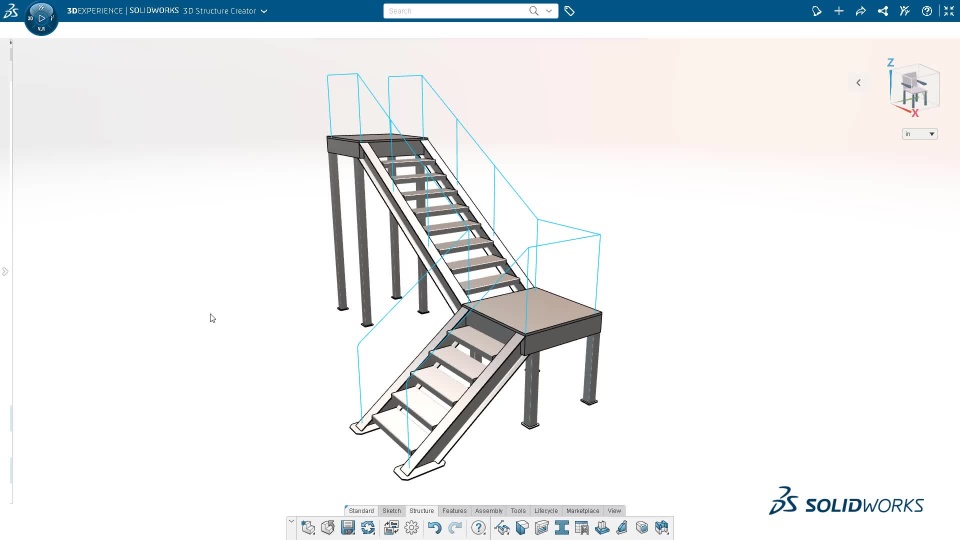Viewport: 960px width, 540px height.
Task: Open the 3DEXPERIENCE compass
Action: click(x=42, y=18)
